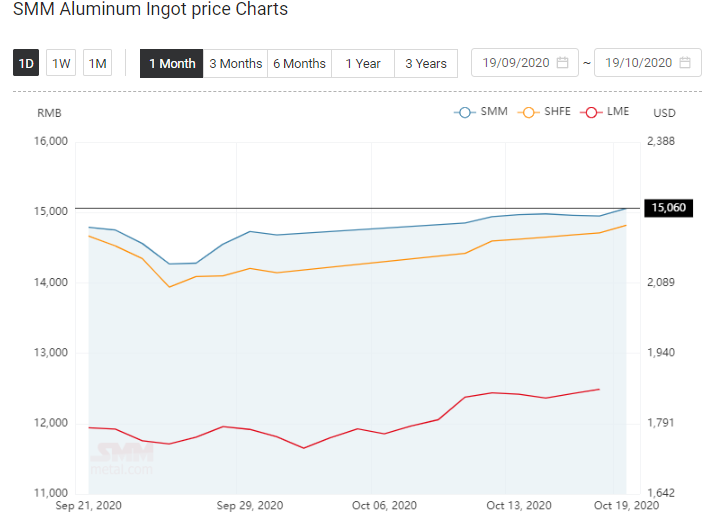Open the 1 Year range tab
The width and height of the screenshot is (722, 528).
coord(363,63)
